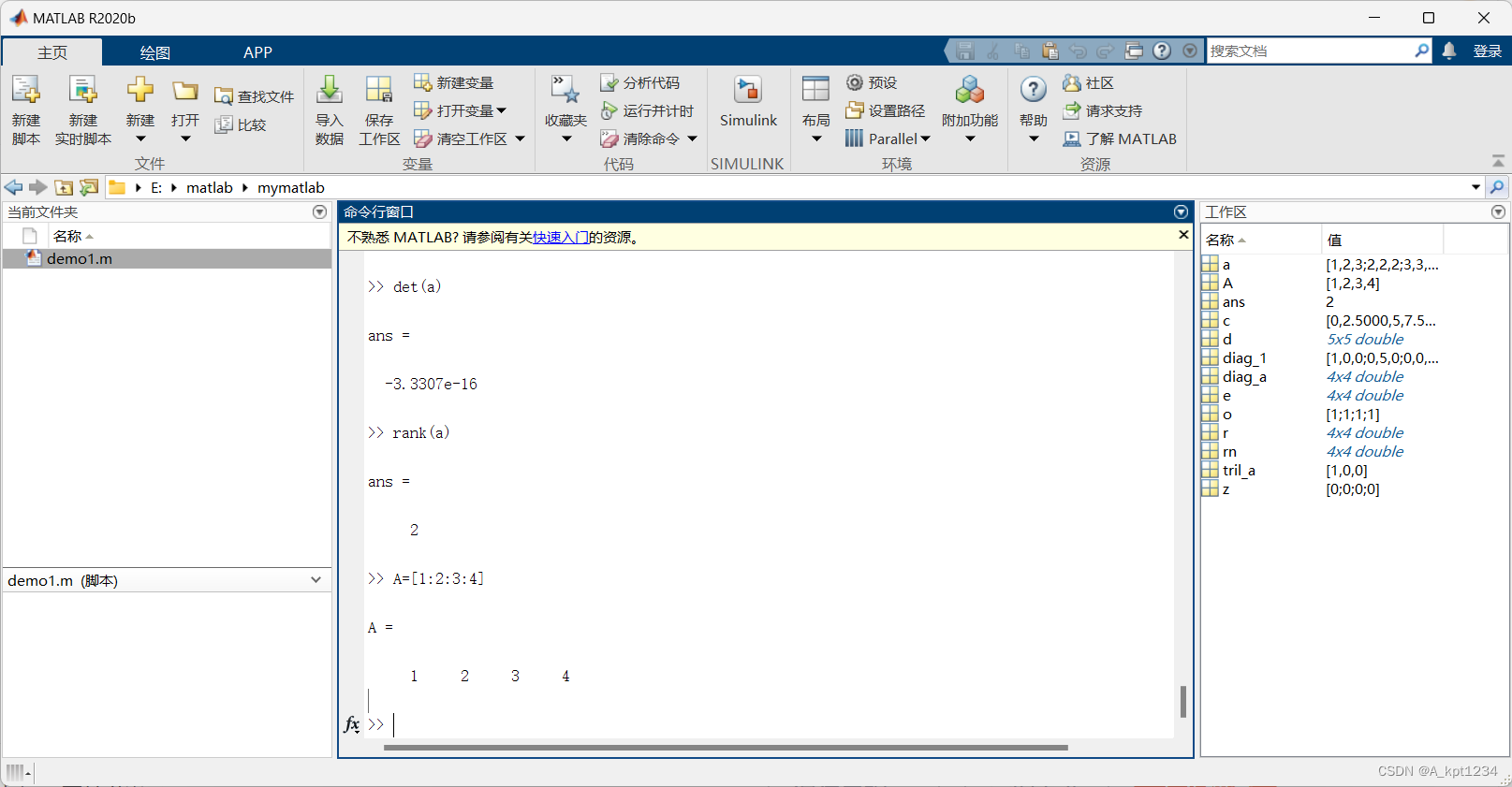Image resolution: width=1512 pixels, height=787 pixels.
Task: Switch to the 绘图 tab
Action: click(155, 52)
